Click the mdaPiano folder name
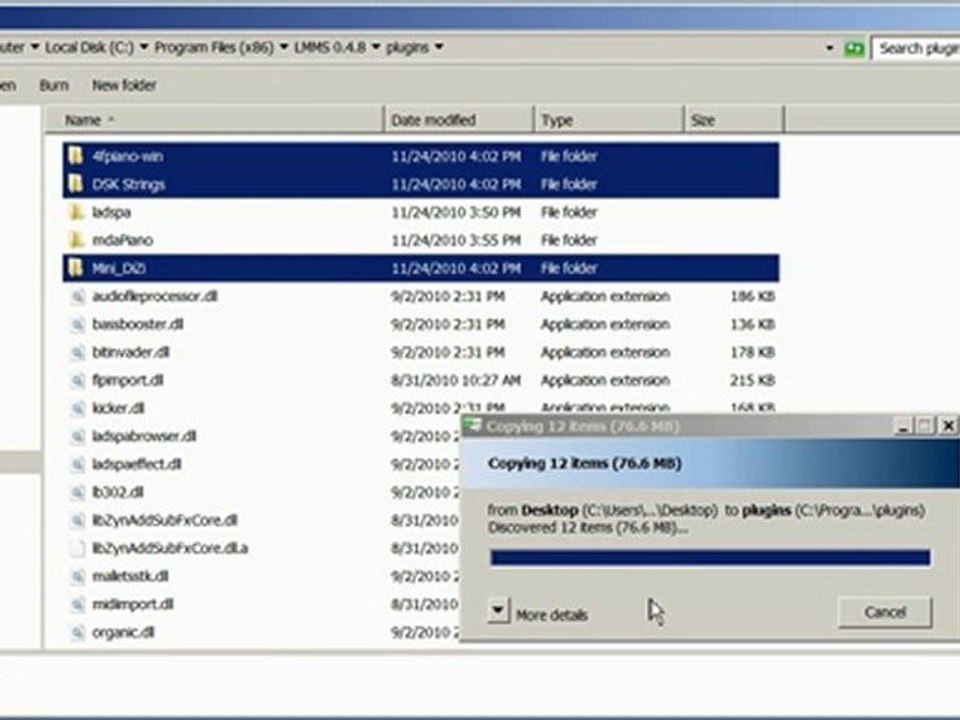This screenshot has height=720, width=960. click(x=122, y=240)
